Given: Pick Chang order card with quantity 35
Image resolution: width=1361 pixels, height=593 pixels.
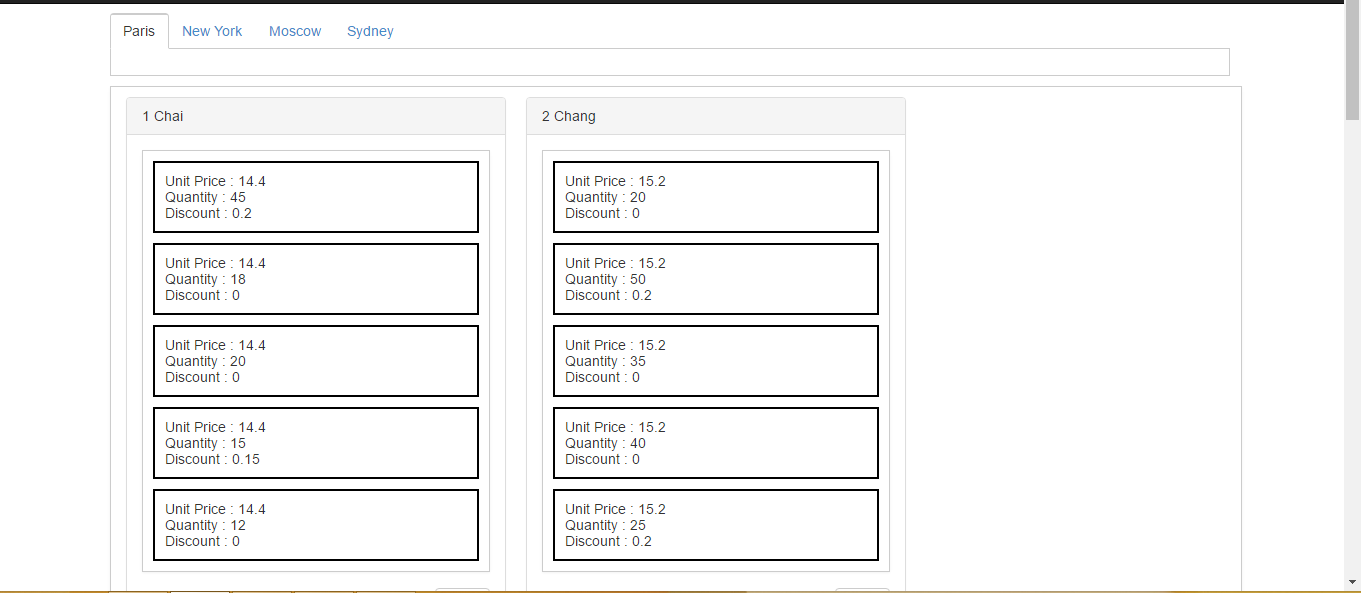Looking at the screenshot, I should coord(715,361).
